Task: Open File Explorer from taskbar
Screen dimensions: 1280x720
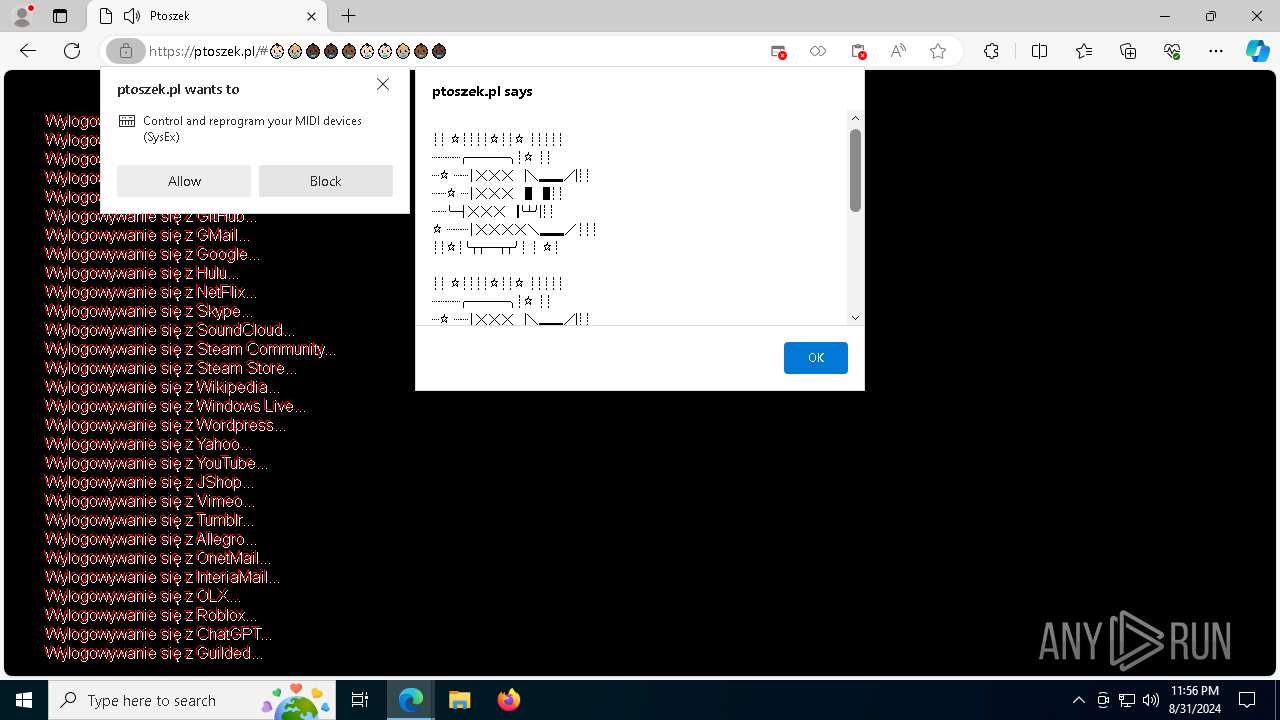Action: 459,700
